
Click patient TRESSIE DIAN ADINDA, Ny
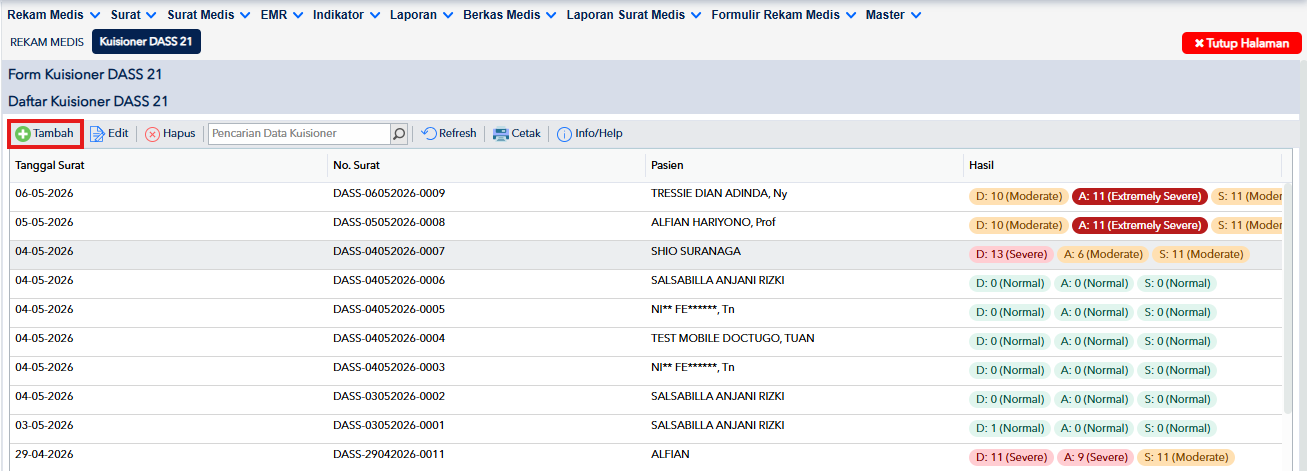click(x=719, y=193)
